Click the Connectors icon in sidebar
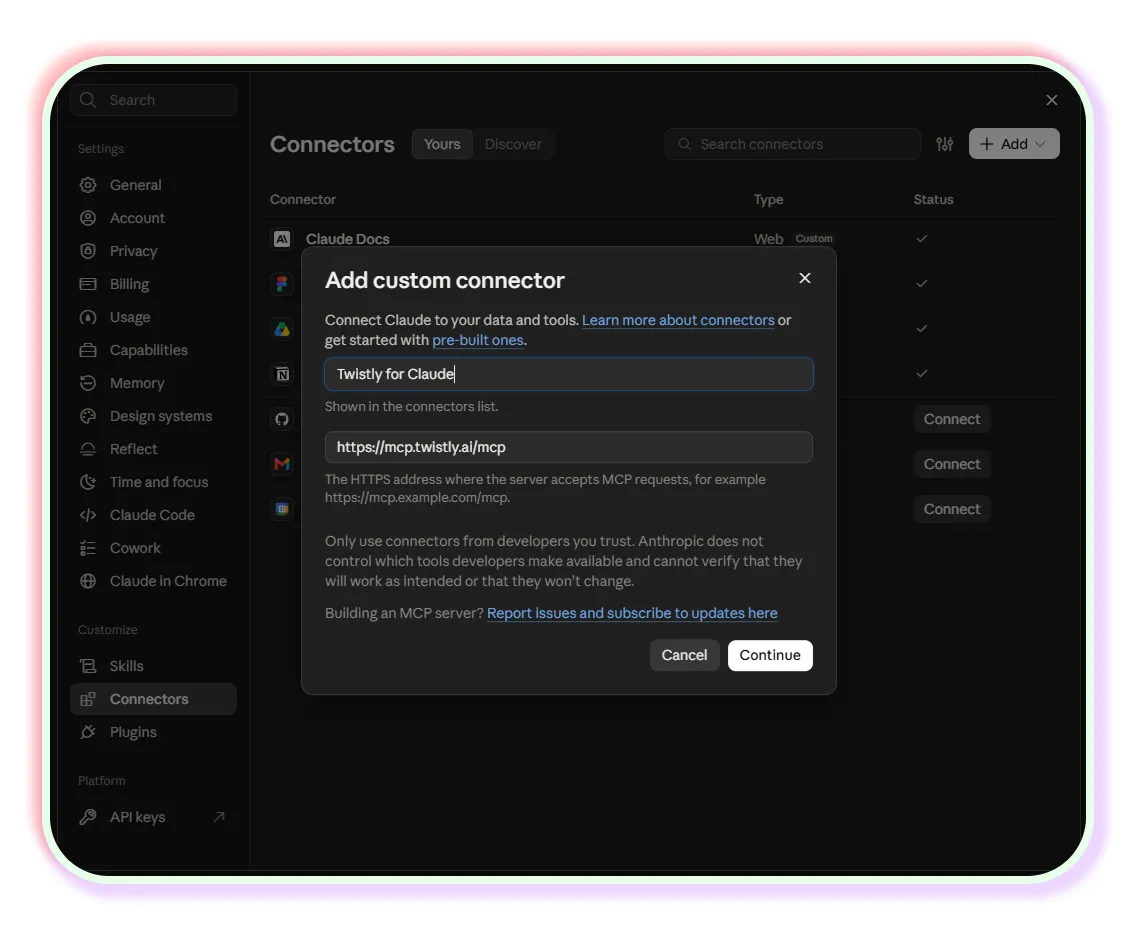This screenshot has width=1136, height=940. 88,699
